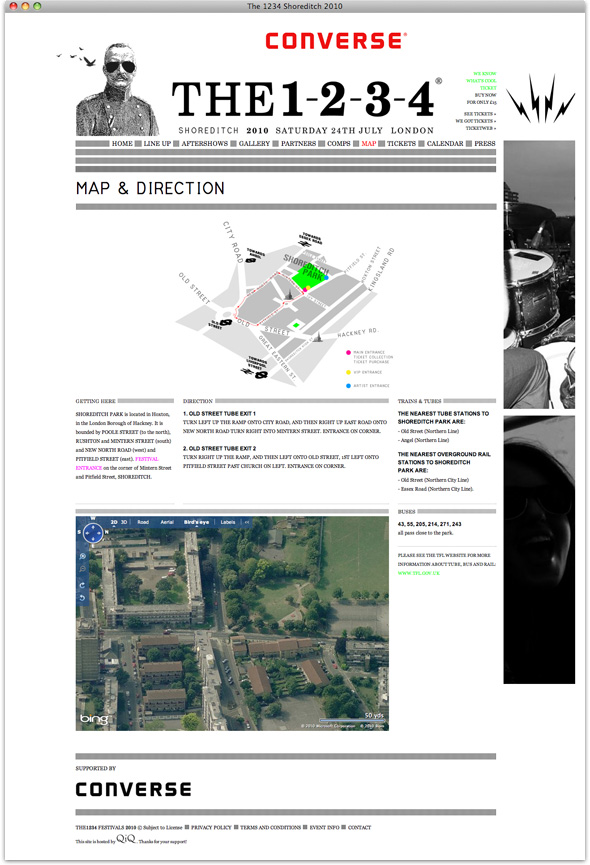This screenshot has width=590, height=865.
Task: Open TERMS AND CONDITIONS footer link
Action: pyautogui.click(x=270, y=827)
